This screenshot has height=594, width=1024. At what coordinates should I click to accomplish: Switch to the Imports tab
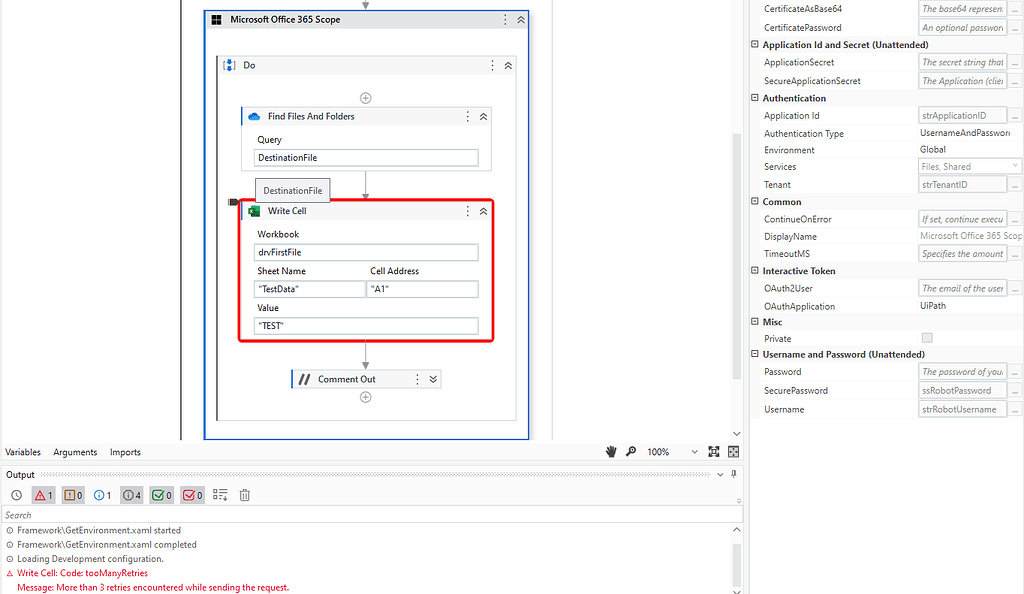(124, 451)
